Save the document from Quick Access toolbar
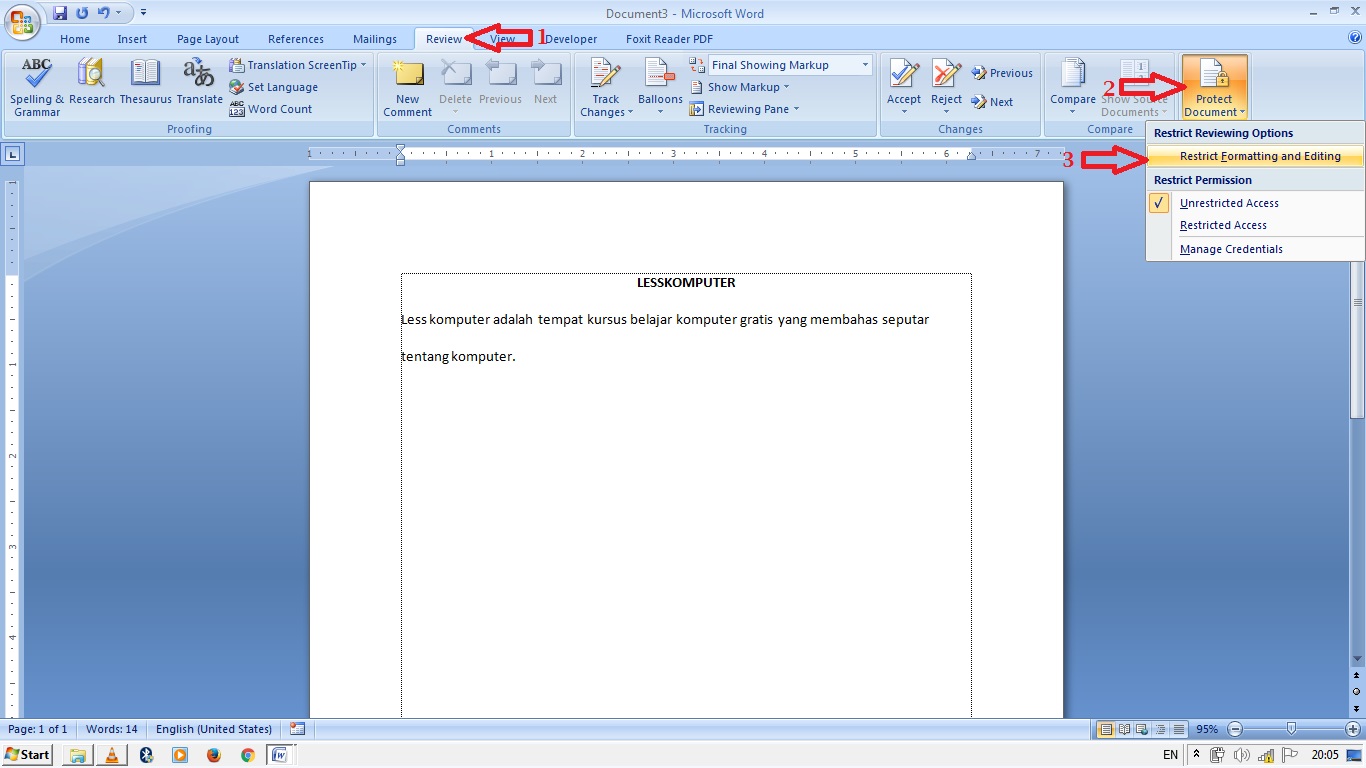Screen dimensions: 1366x768 (60, 13)
